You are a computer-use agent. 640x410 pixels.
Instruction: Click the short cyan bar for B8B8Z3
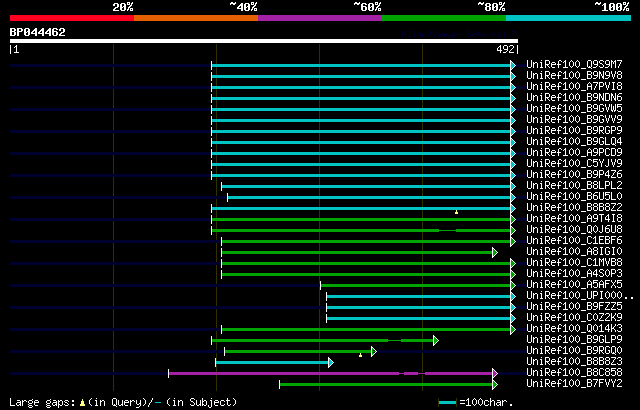272,362
